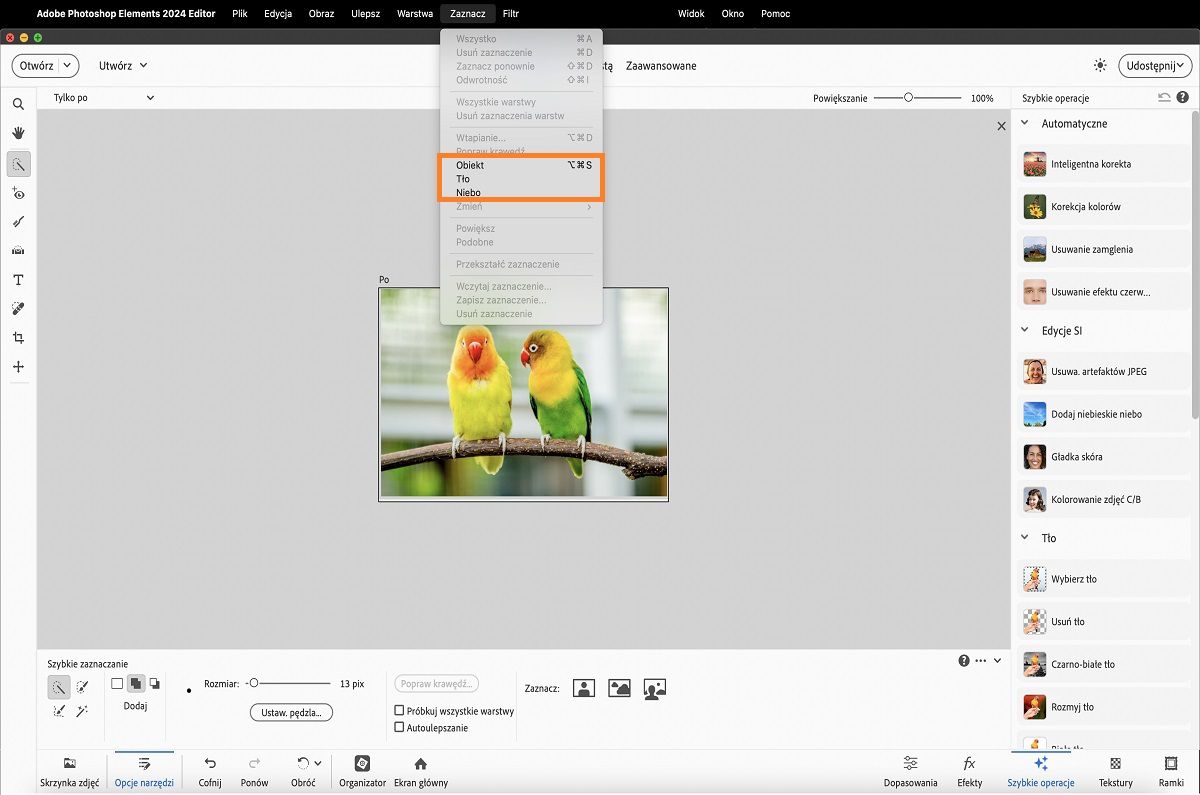Click the select background icon beside Zaznacz
The height and width of the screenshot is (795, 1200).
[x=655, y=688]
